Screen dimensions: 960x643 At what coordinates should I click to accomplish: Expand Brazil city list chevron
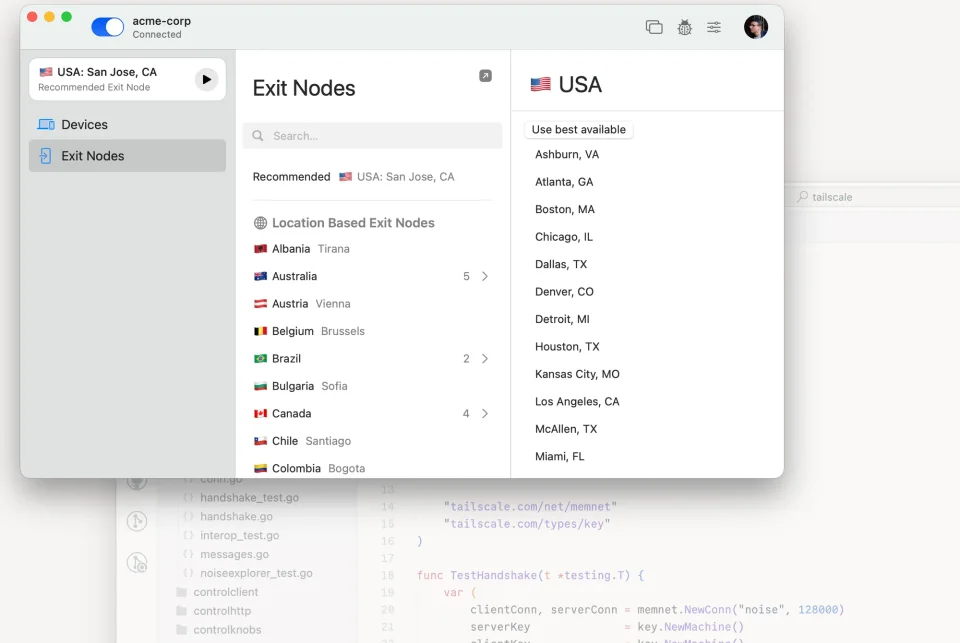pyautogui.click(x=485, y=358)
